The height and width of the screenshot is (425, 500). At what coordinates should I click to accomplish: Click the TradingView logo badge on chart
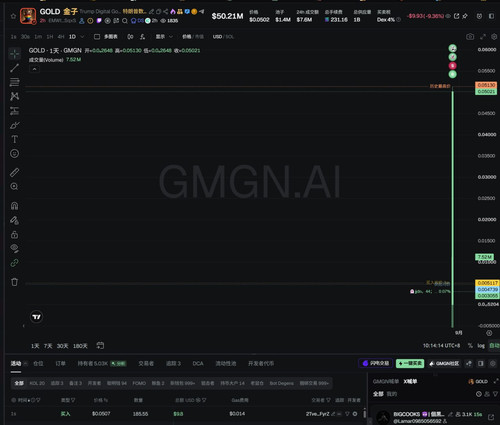pyautogui.click(x=37, y=317)
